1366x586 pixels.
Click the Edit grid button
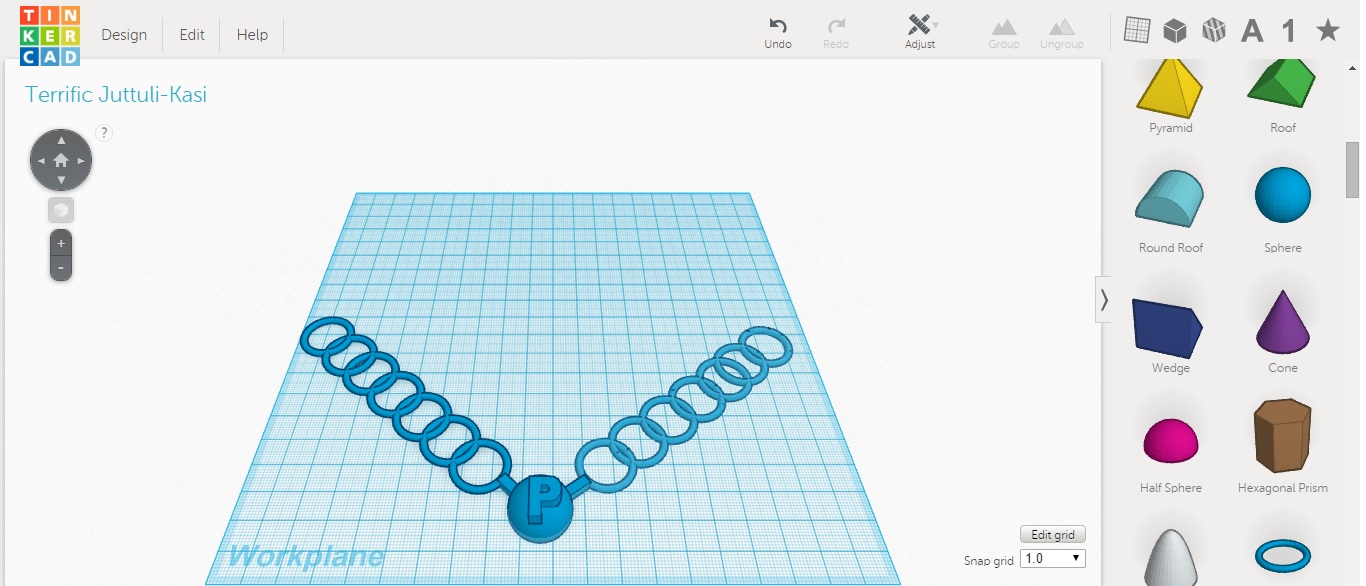pyautogui.click(x=1053, y=535)
